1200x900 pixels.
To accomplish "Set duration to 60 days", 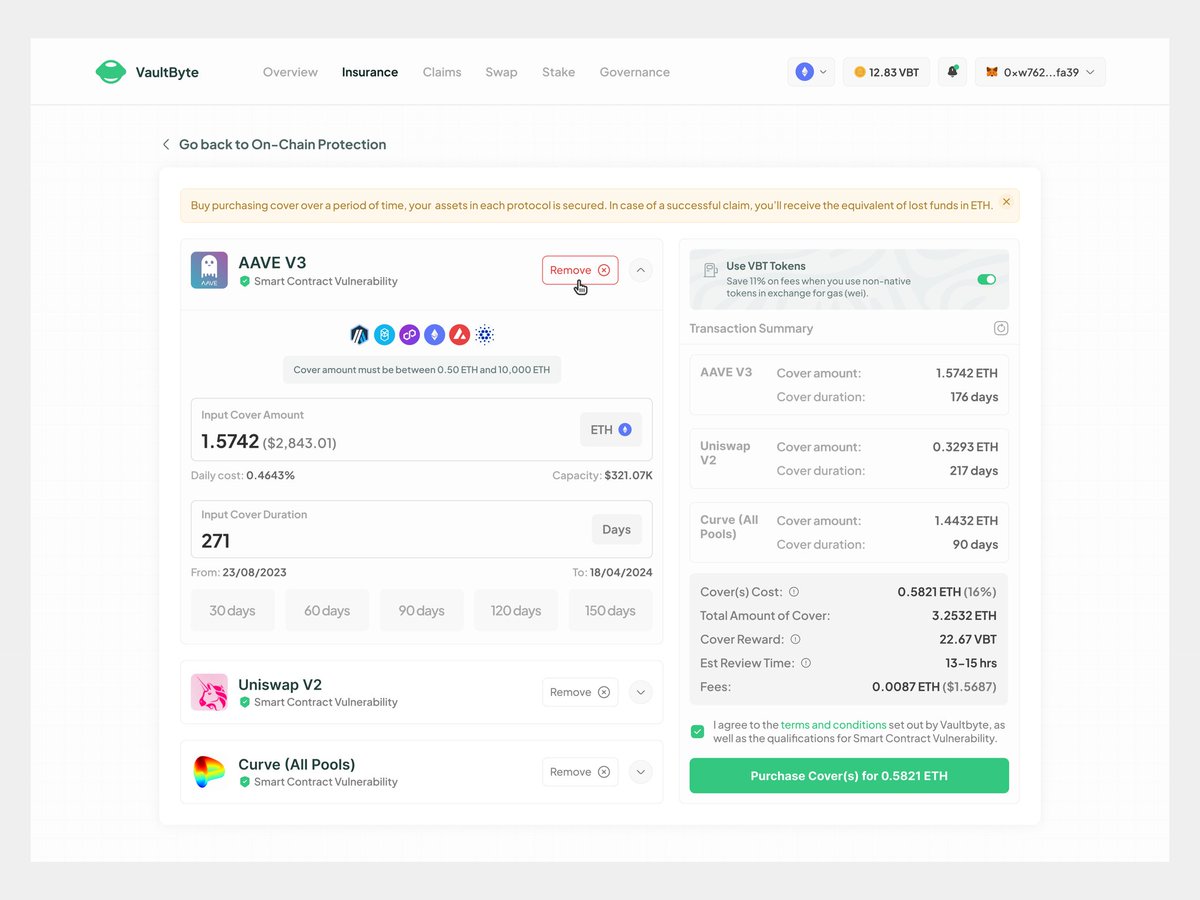I will pyautogui.click(x=327, y=610).
